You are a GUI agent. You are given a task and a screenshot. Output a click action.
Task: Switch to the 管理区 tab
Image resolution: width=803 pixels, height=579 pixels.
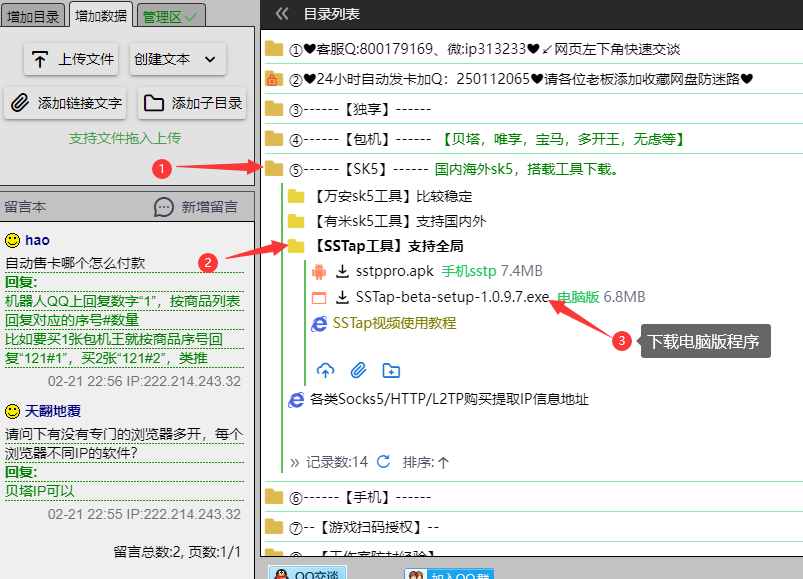[x=168, y=16]
